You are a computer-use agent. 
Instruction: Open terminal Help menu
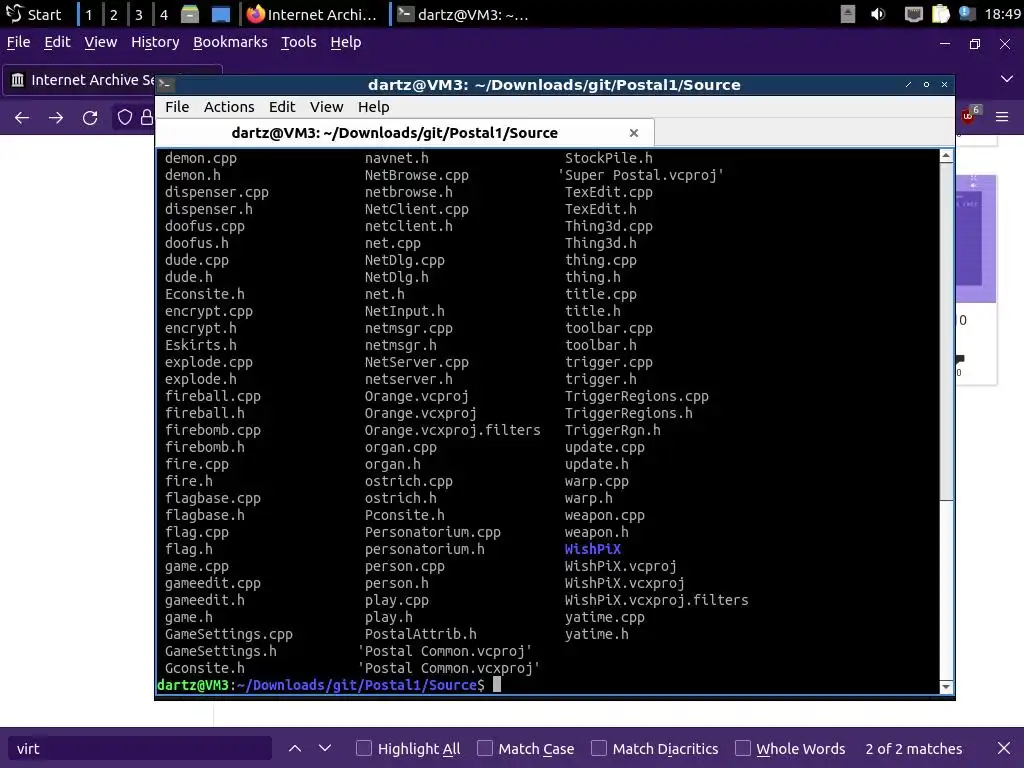coord(373,106)
